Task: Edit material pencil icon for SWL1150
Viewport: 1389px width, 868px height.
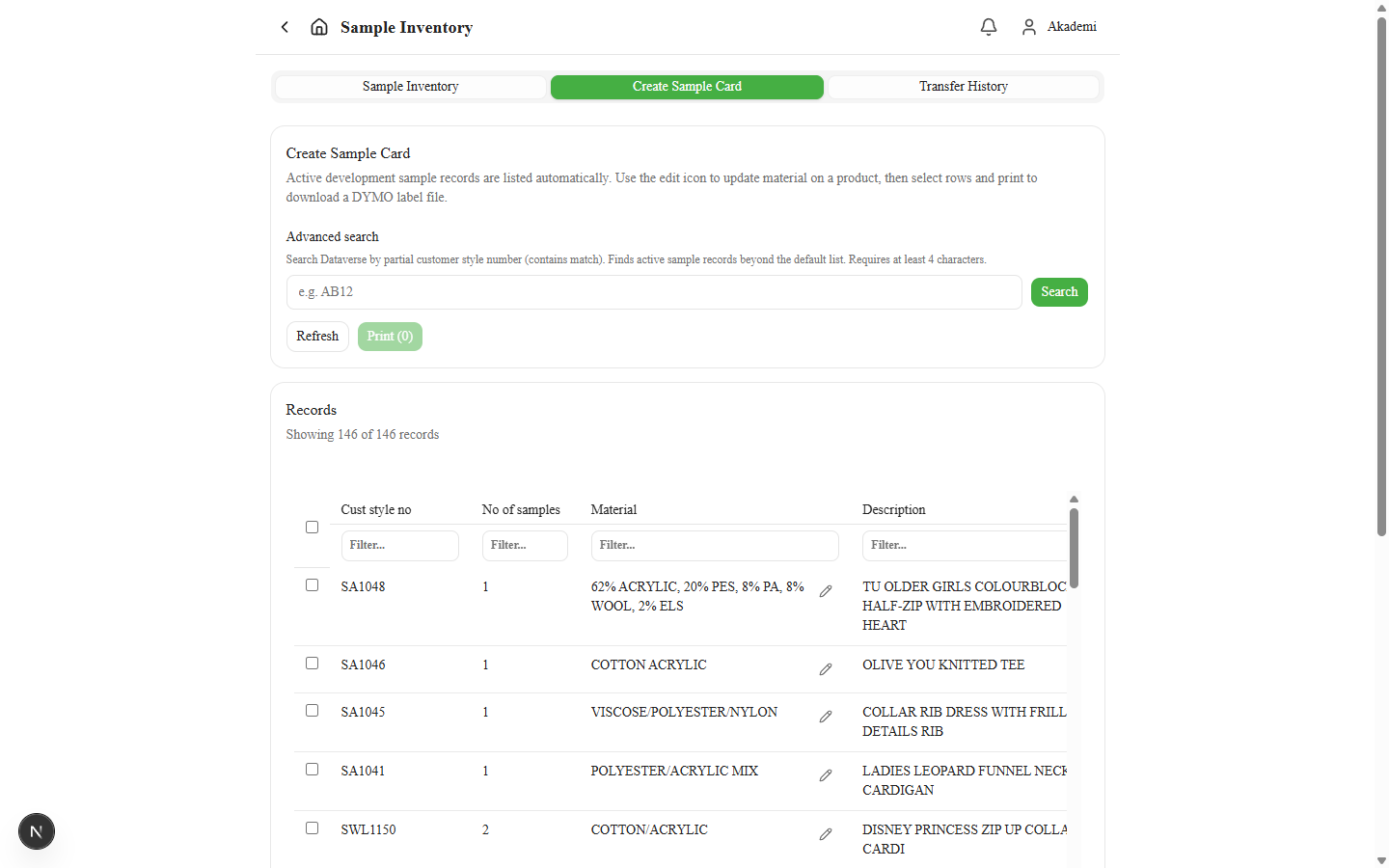Action: point(826,834)
